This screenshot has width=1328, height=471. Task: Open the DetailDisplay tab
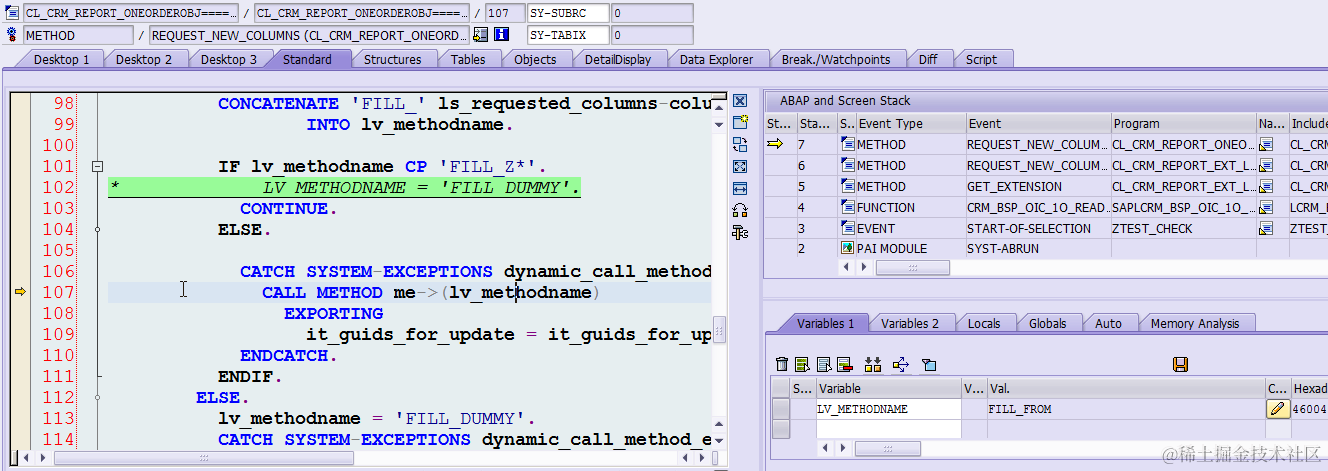(618, 59)
